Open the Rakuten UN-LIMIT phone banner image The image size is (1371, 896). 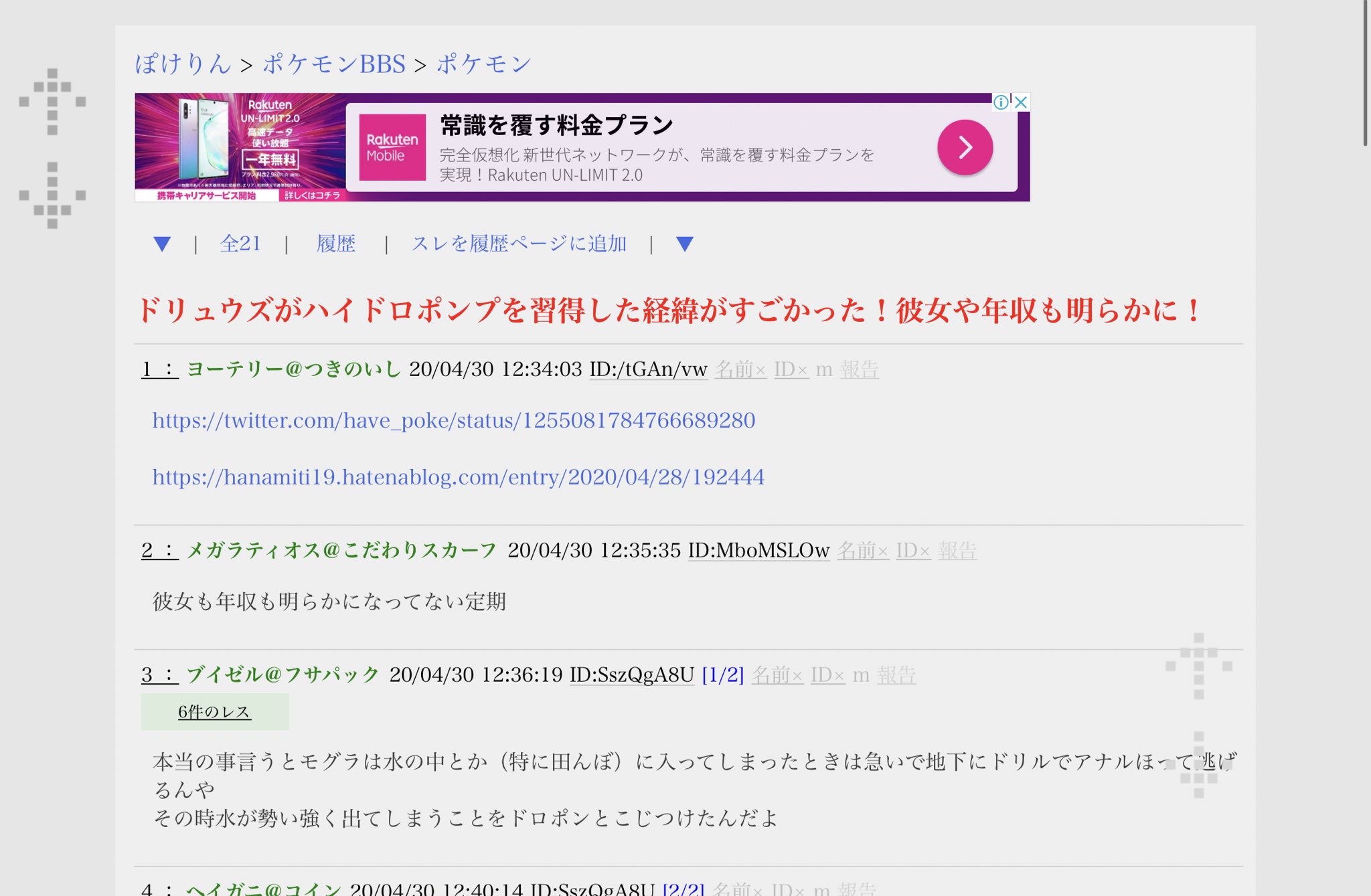240,147
